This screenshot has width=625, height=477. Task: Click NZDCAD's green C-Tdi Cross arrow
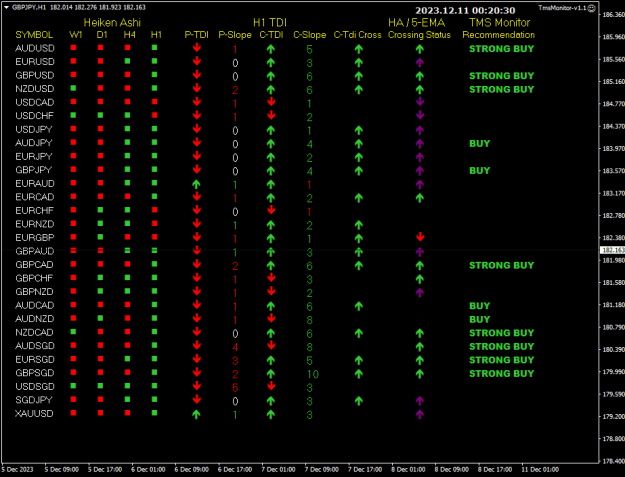(x=359, y=333)
